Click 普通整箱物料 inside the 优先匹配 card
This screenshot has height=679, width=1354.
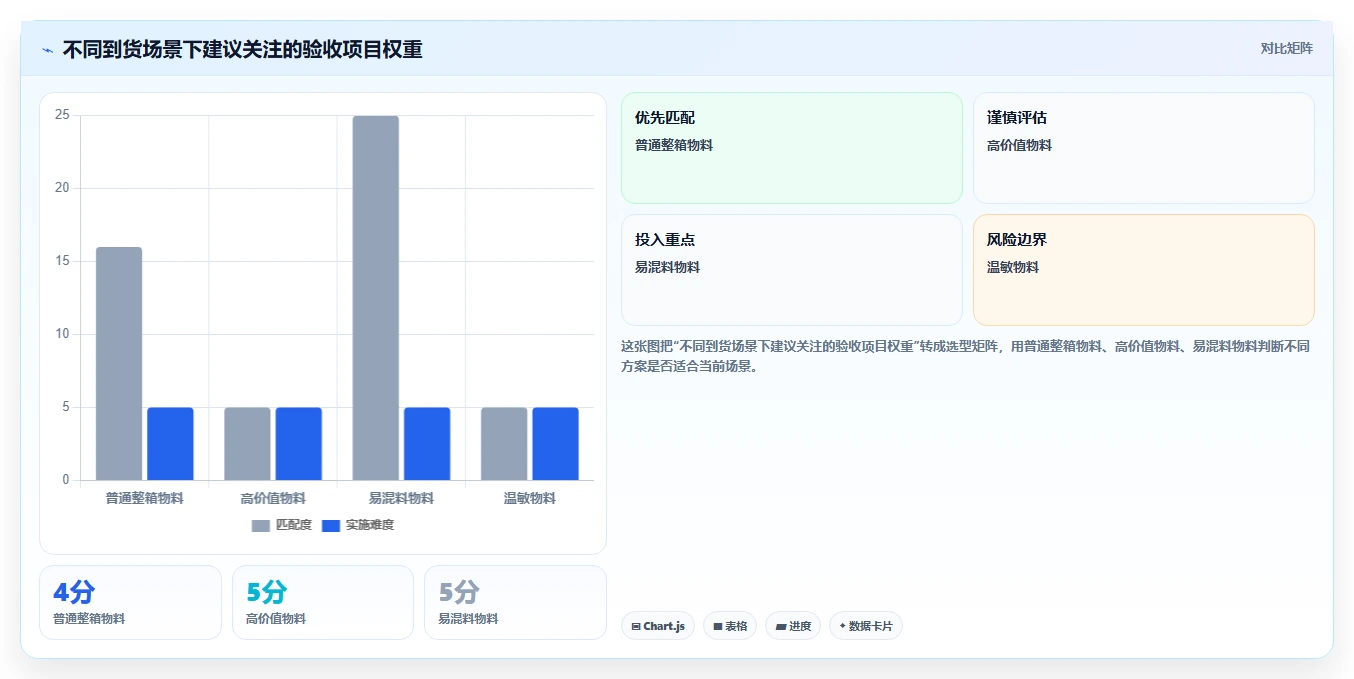click(674, 145)
